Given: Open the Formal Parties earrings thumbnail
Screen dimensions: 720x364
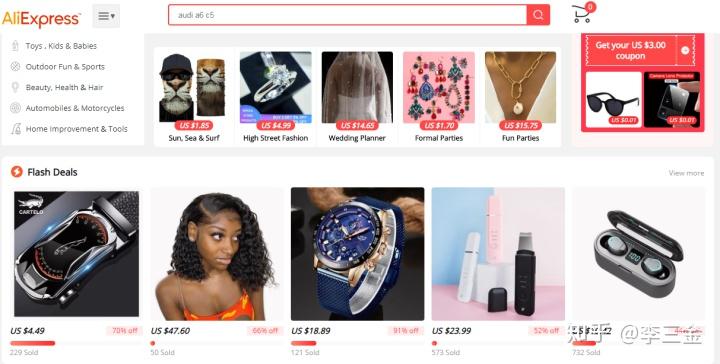Looking at the screenshot, I should (x=439, y=87).
